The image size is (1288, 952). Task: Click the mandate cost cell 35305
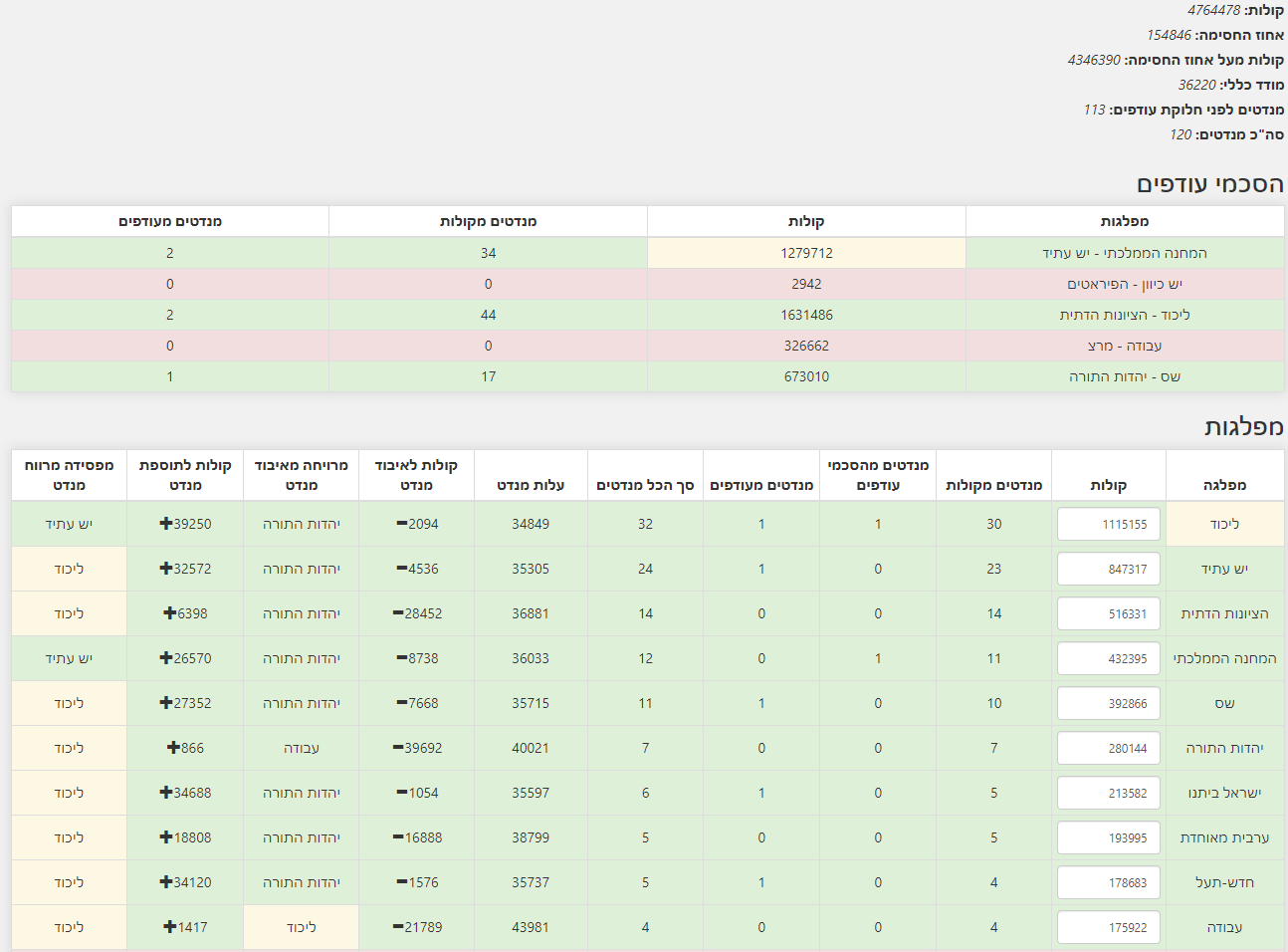click(x=531, y=569)
